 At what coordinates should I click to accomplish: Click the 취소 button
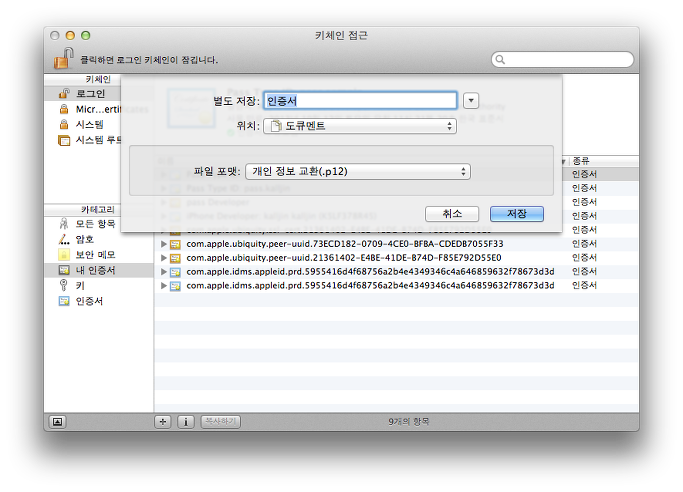pos(452,213)
